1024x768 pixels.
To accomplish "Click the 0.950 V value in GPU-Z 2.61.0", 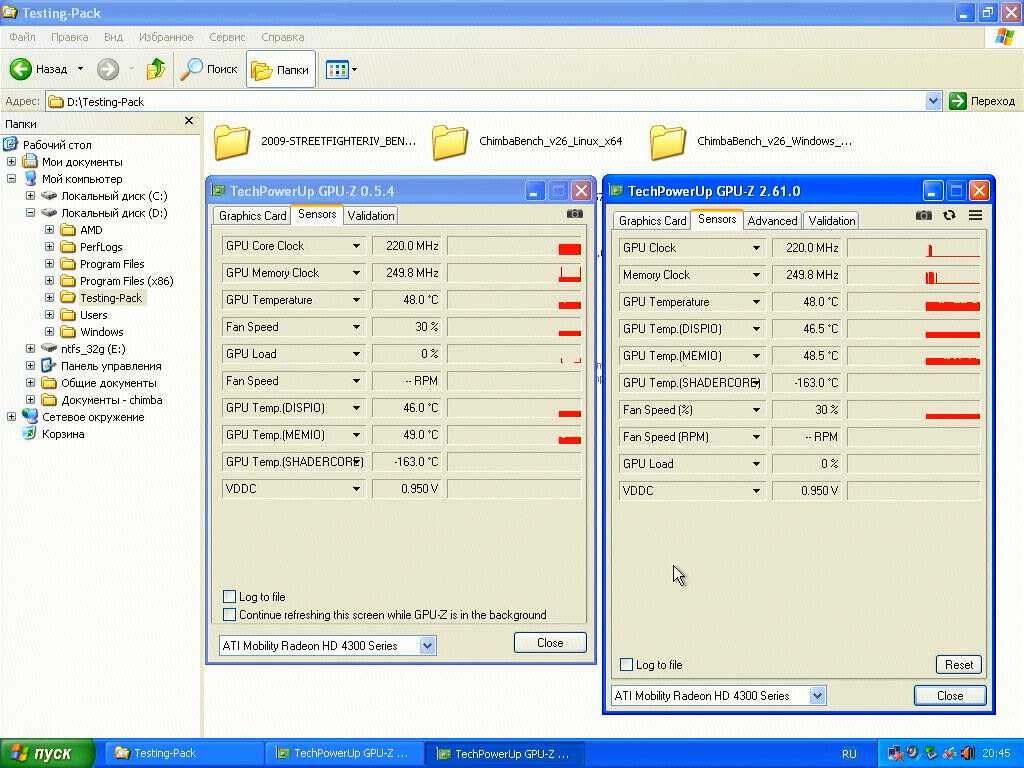I will click(807, 490).
